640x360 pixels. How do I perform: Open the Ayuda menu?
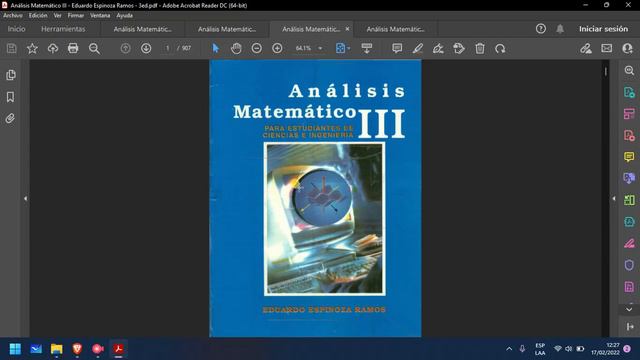(x=124, y=16)
